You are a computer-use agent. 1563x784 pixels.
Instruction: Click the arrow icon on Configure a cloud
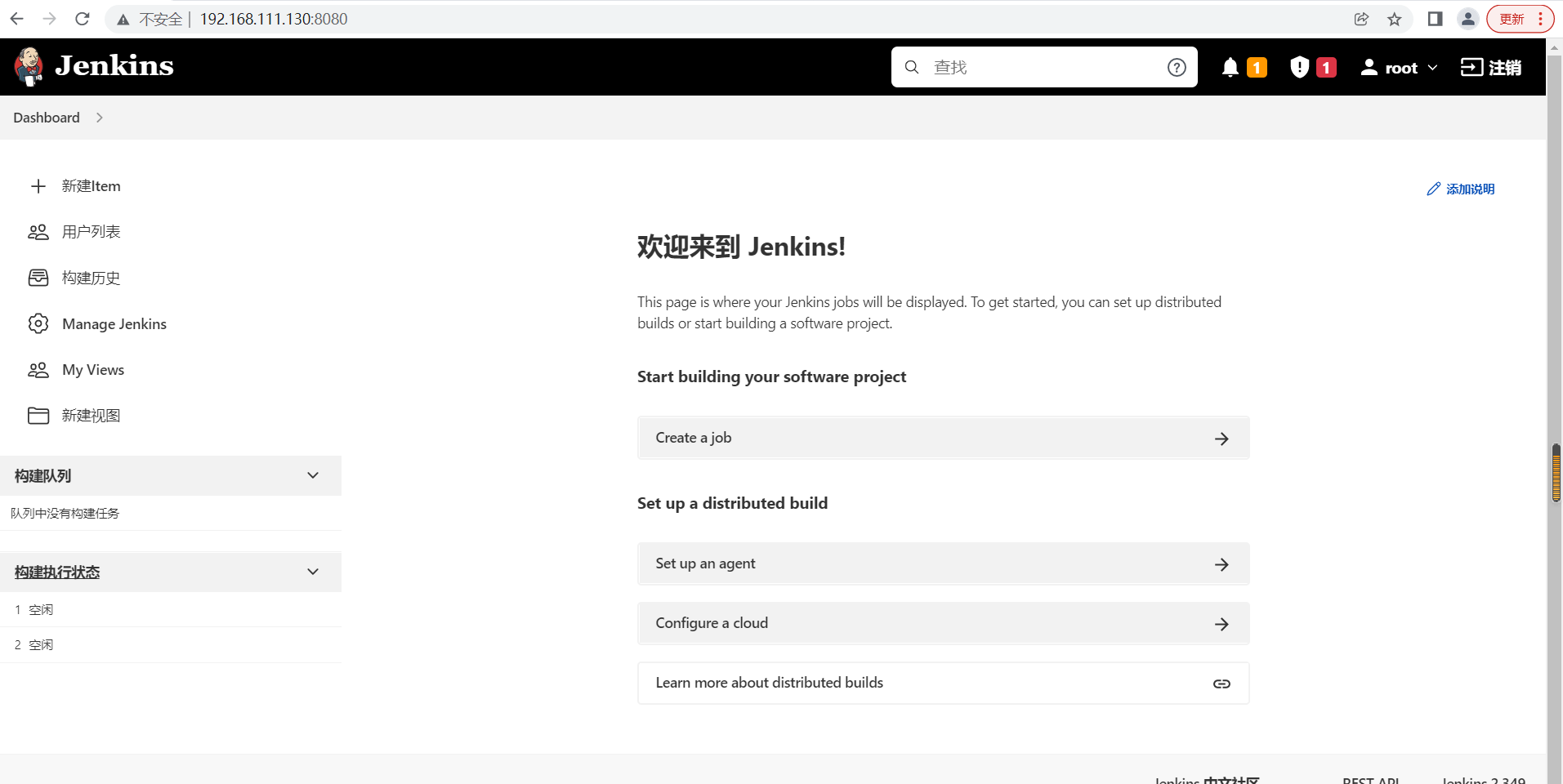tap(1221, 624)
